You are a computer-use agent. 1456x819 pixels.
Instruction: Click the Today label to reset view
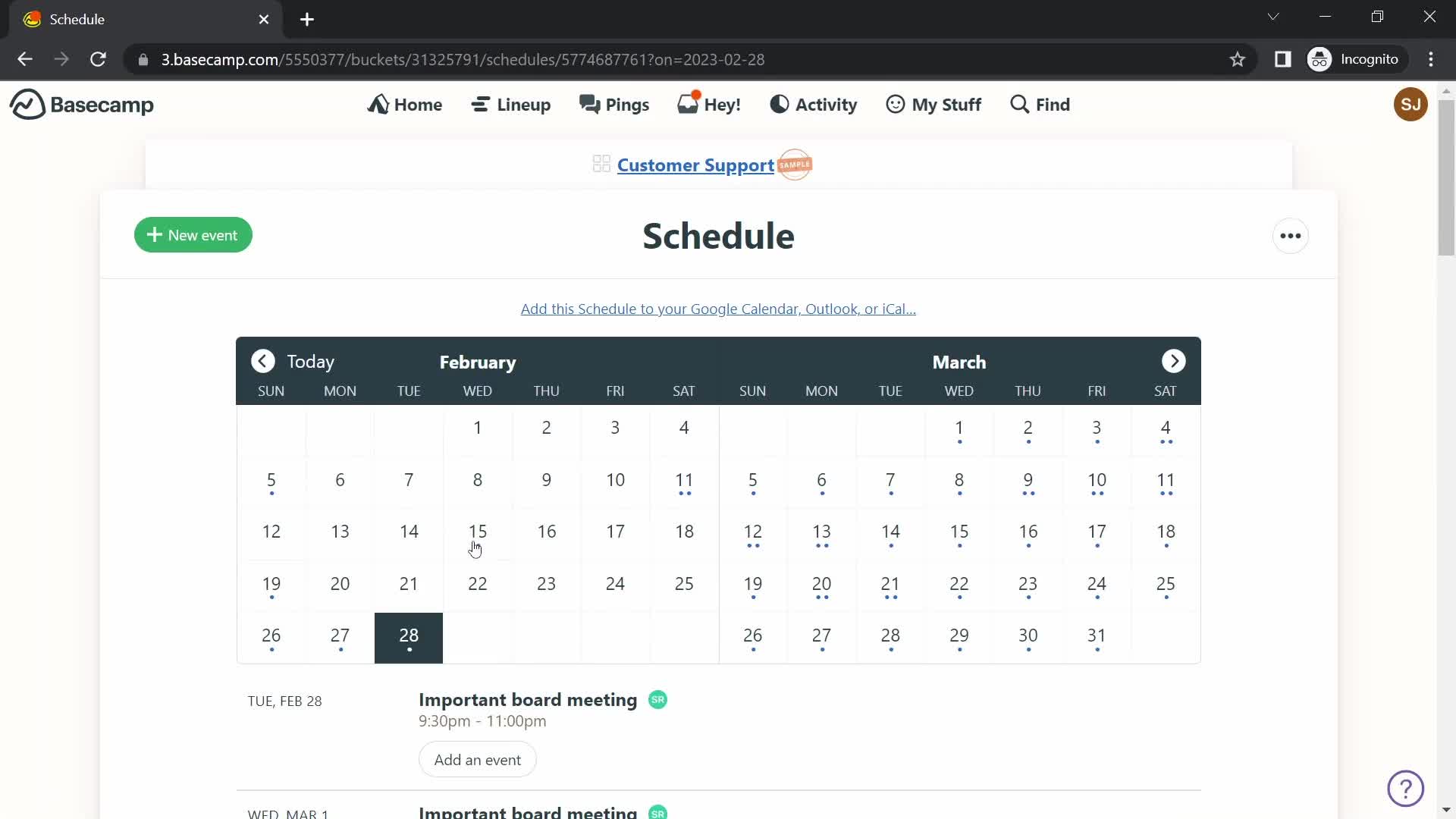(310, 360)
